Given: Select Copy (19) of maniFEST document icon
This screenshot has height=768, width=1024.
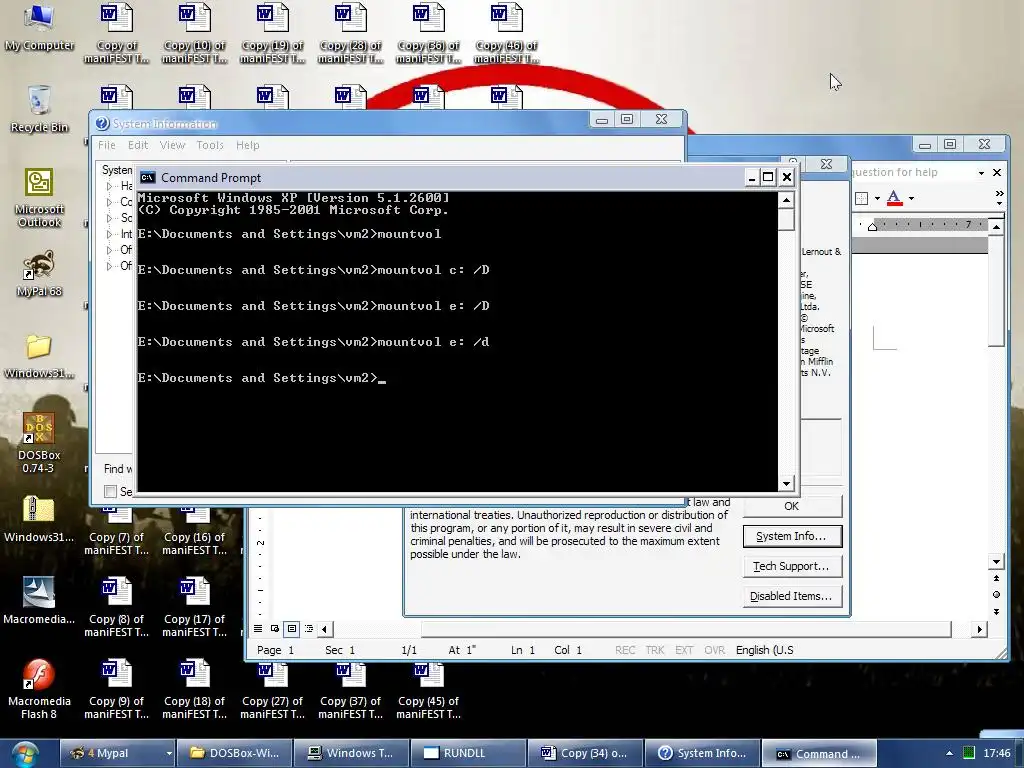Looking at the screenshot, I should tap(272, 33).
